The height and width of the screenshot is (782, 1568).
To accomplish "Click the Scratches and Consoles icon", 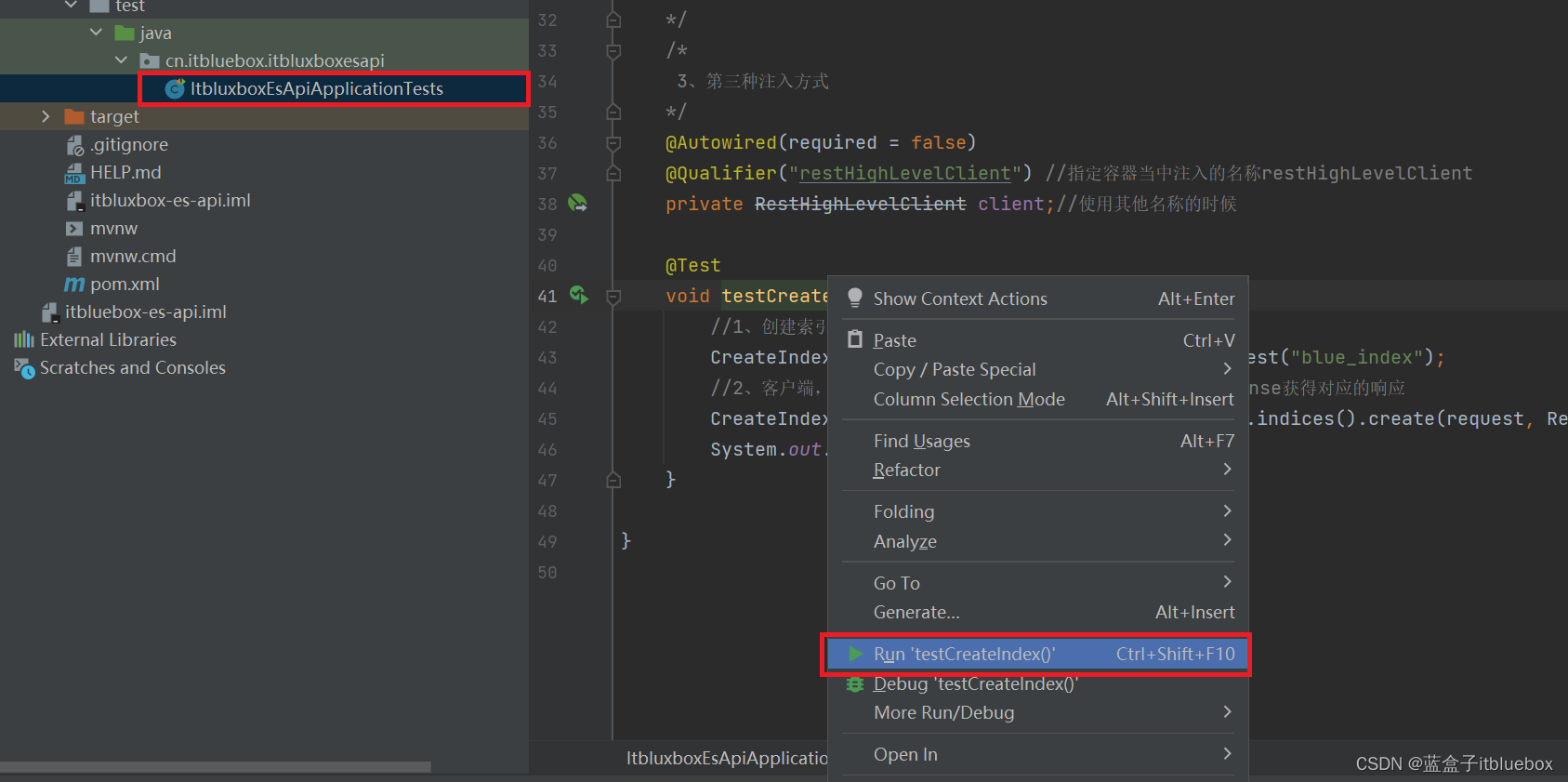I will pos(24,368).
